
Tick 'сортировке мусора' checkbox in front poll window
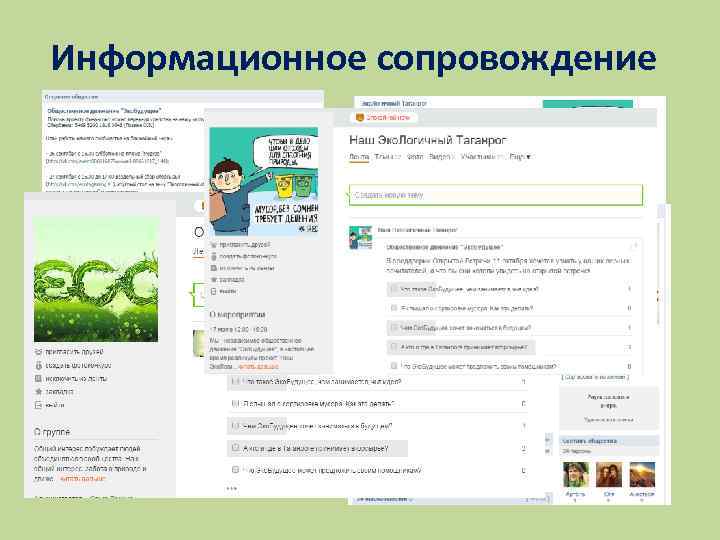[x=236, y=404]
